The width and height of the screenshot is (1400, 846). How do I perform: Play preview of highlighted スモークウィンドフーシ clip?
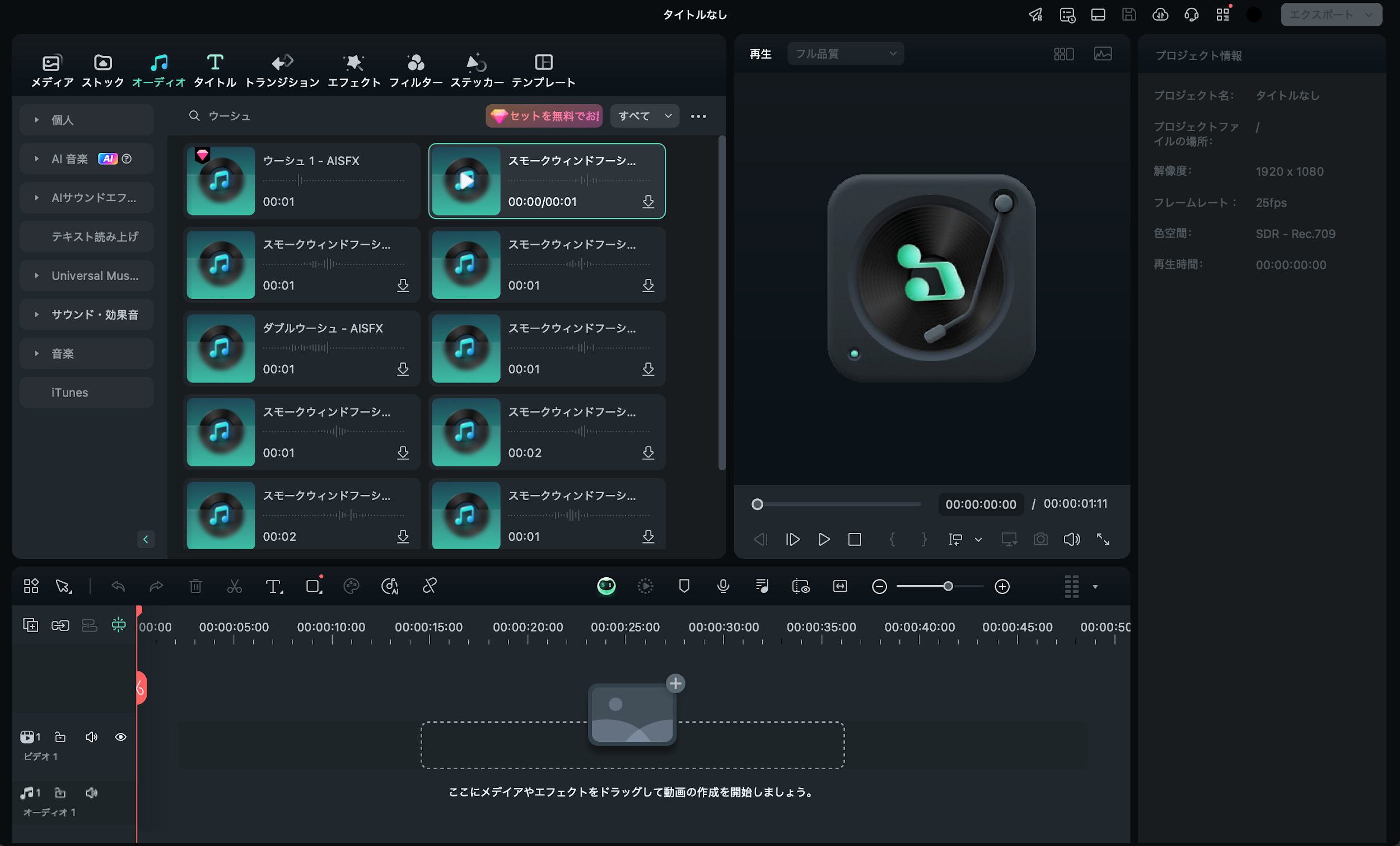point(466,181)
